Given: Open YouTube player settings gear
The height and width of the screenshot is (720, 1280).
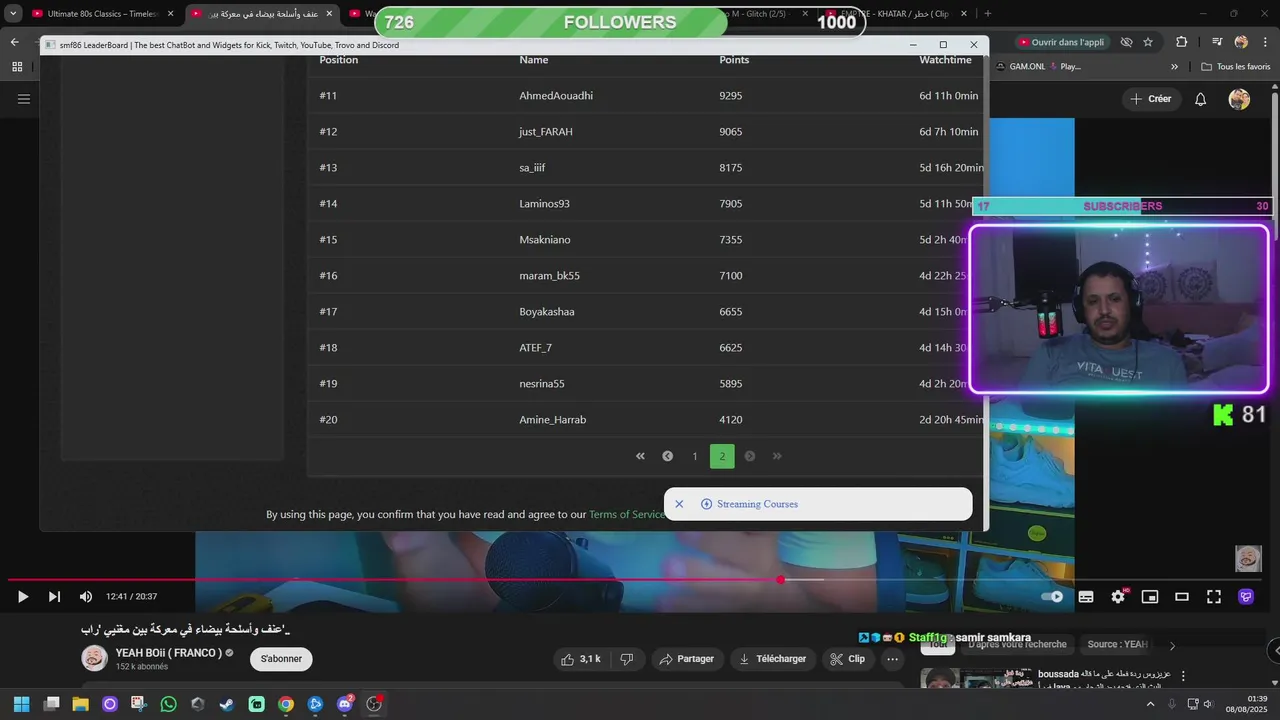Looking at the screenshot, I should [x=1118, y=597].
